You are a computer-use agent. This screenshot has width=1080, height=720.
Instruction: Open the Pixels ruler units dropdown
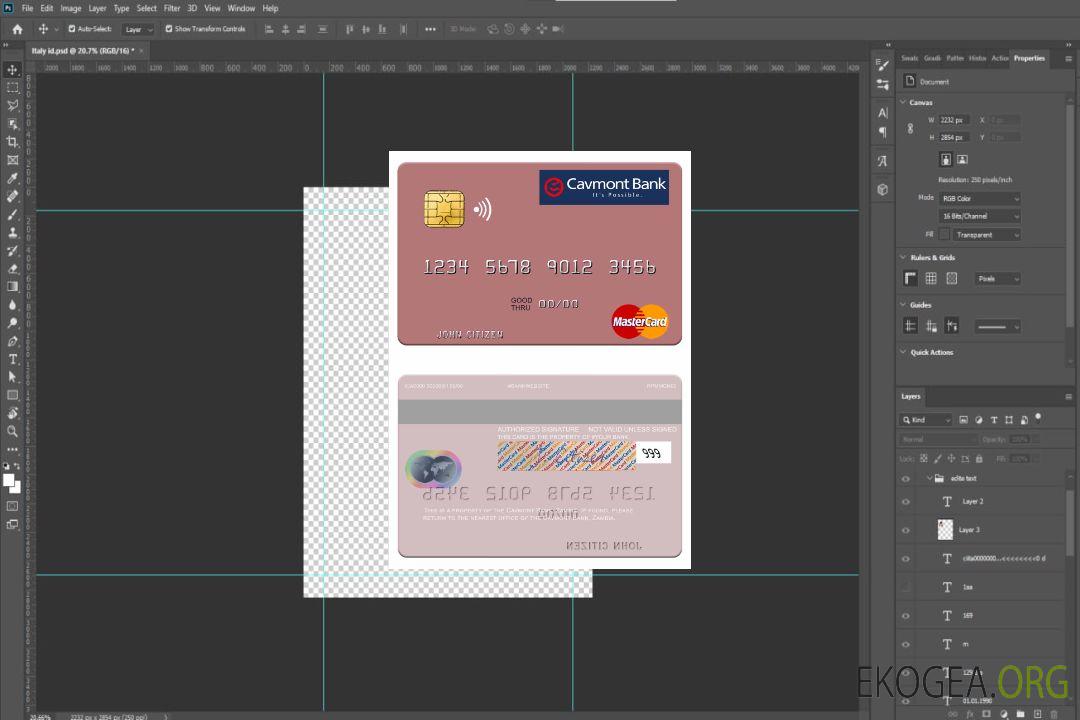point(998,279)
